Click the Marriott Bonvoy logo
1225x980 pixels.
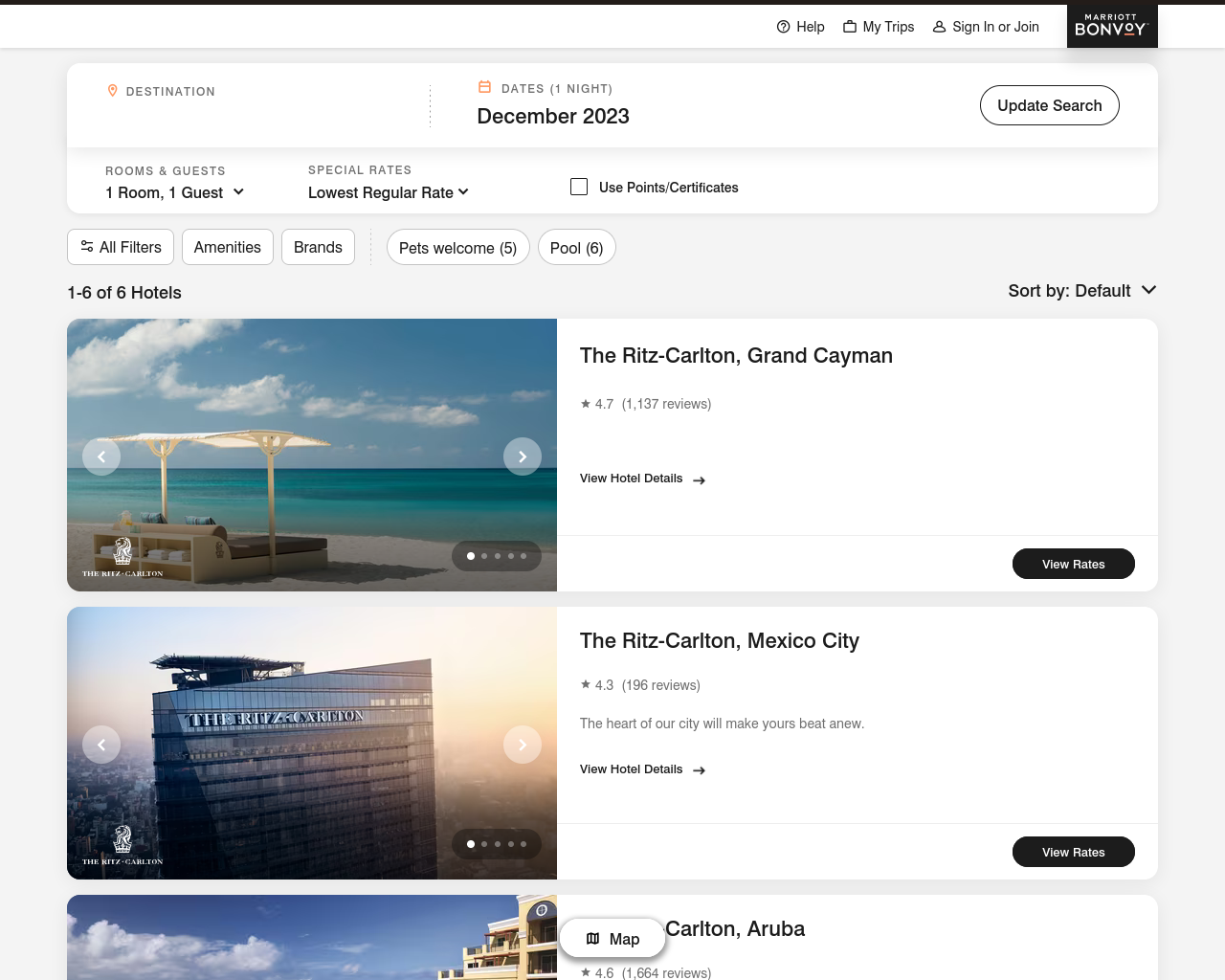point(1112,26)
